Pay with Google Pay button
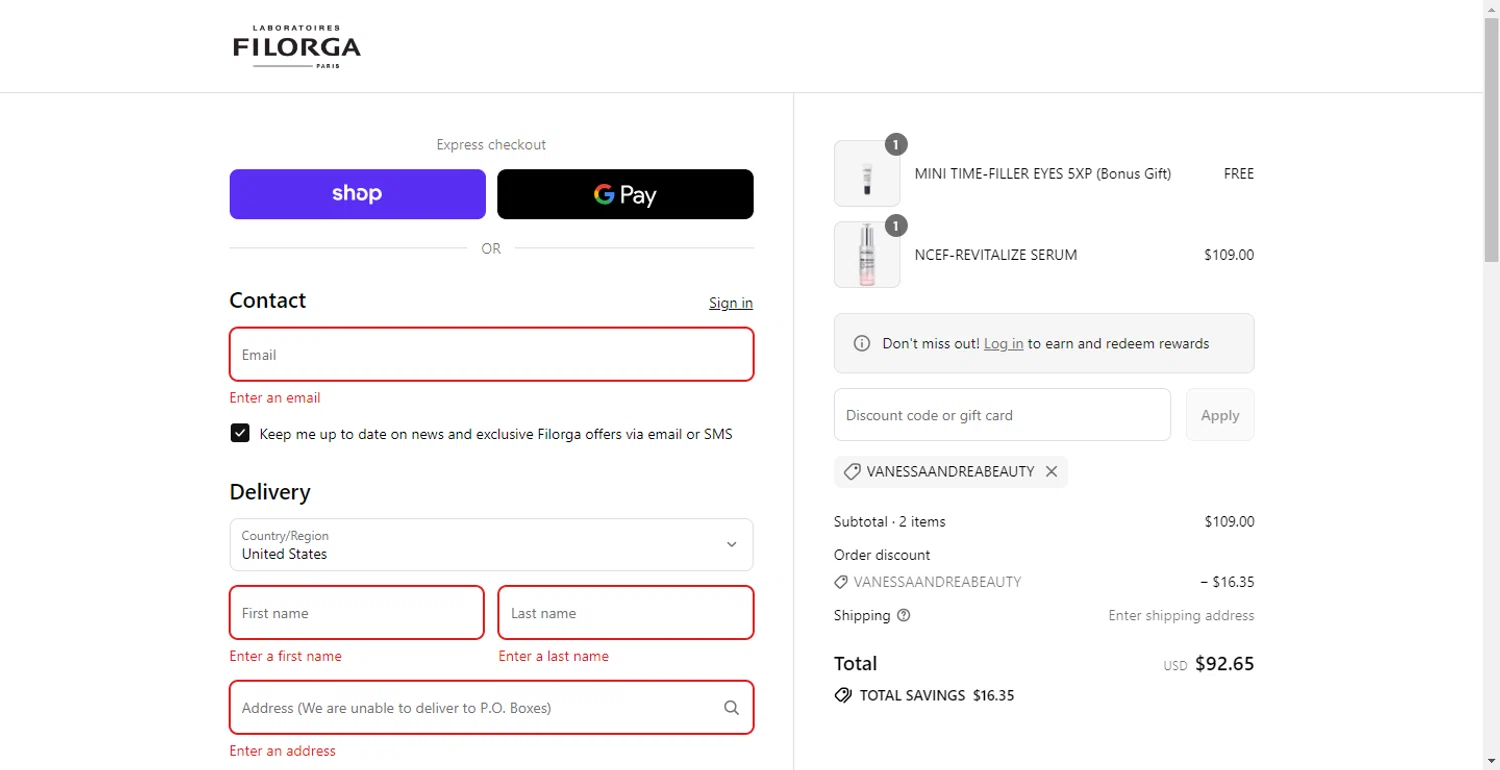The width and height of the screenshot is (1500, 770). point(625,194)
